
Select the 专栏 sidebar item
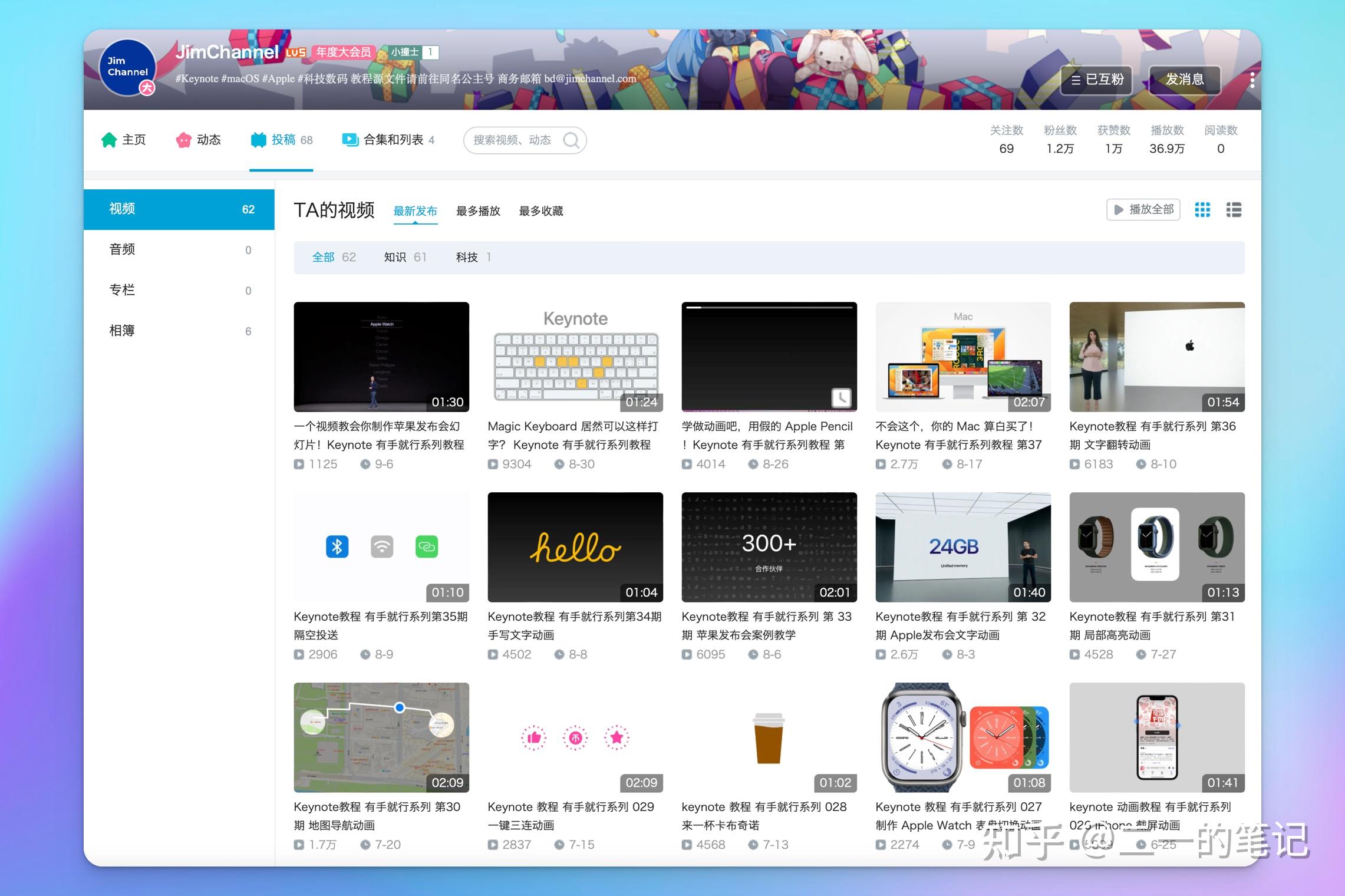pyautogui.click(x=179, y=290)
